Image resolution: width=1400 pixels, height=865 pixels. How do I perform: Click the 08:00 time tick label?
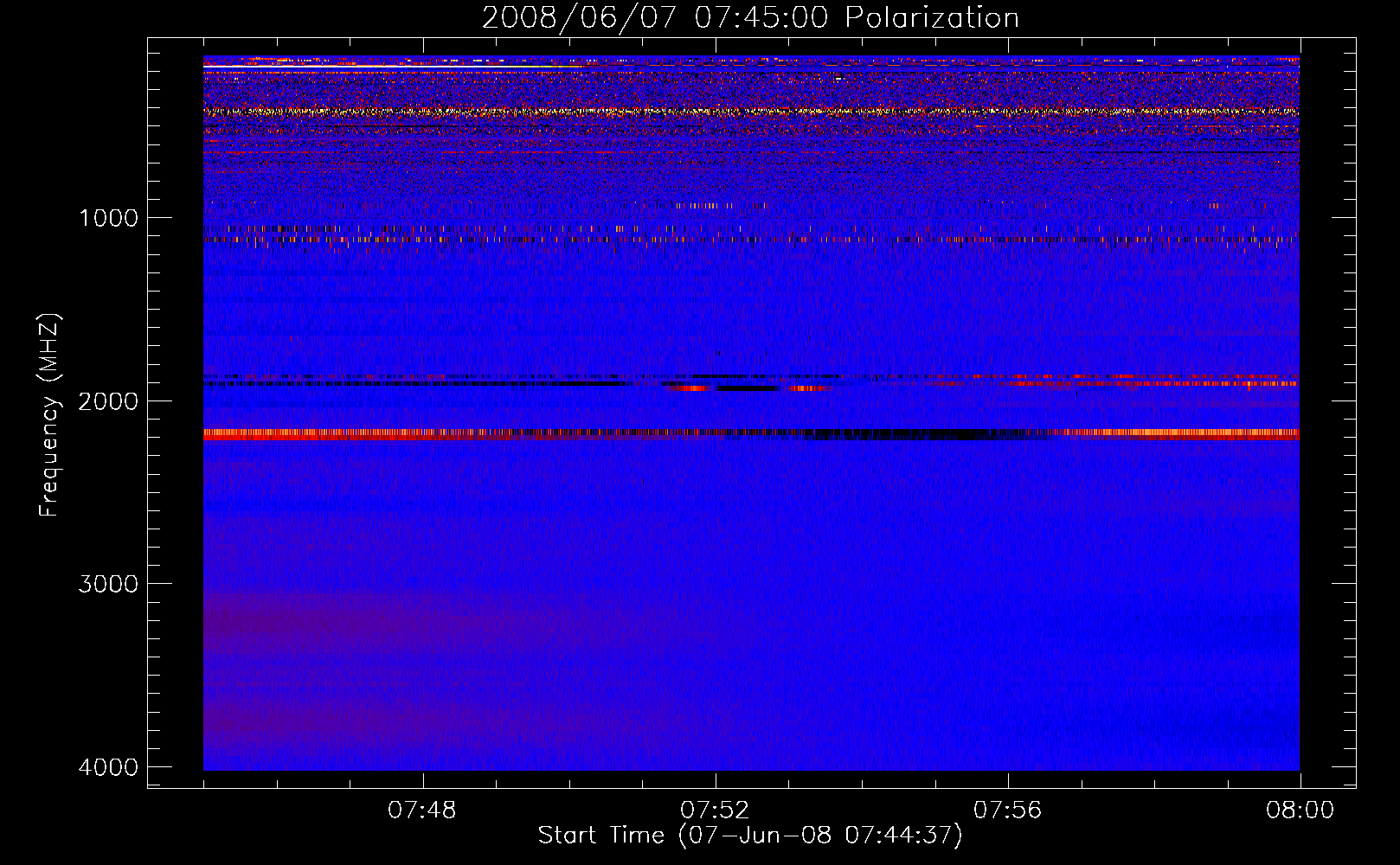[x=1300, y=811]
